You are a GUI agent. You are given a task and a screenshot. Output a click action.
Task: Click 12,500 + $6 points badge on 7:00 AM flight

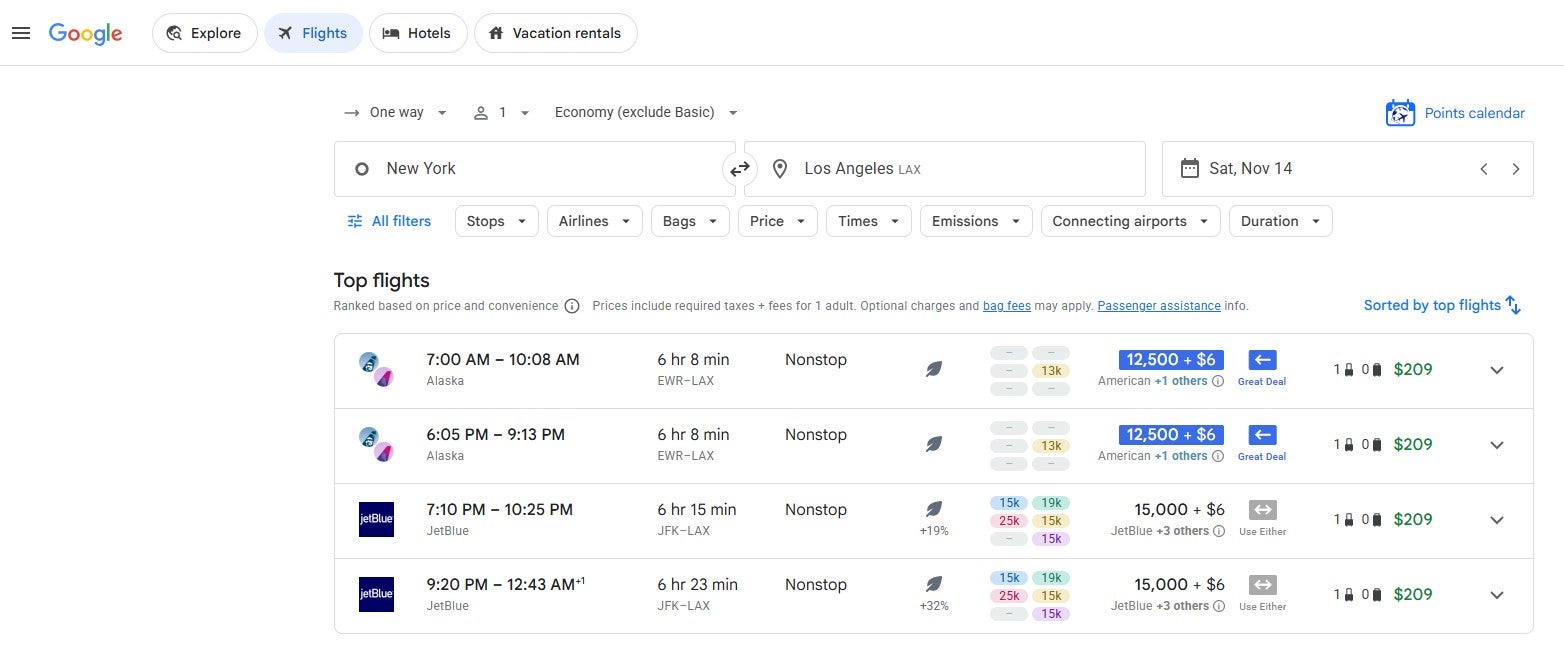pyautogui.click(x=1171, y=360)
